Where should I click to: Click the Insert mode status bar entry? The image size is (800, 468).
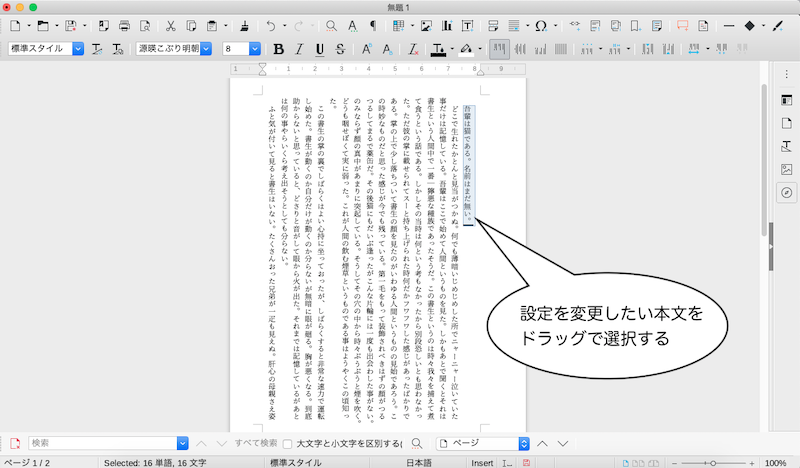(x=482, y=463)
